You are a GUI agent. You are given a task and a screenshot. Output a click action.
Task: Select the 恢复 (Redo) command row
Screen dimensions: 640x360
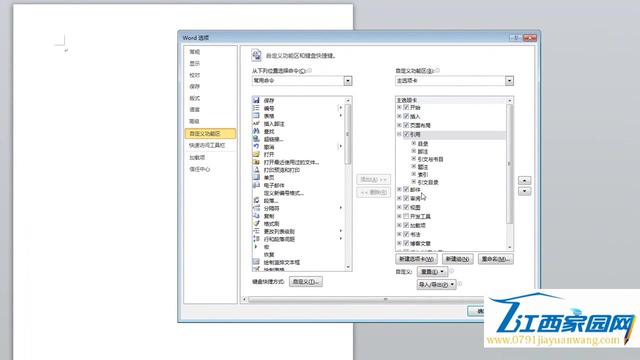[x=298, y=255]
